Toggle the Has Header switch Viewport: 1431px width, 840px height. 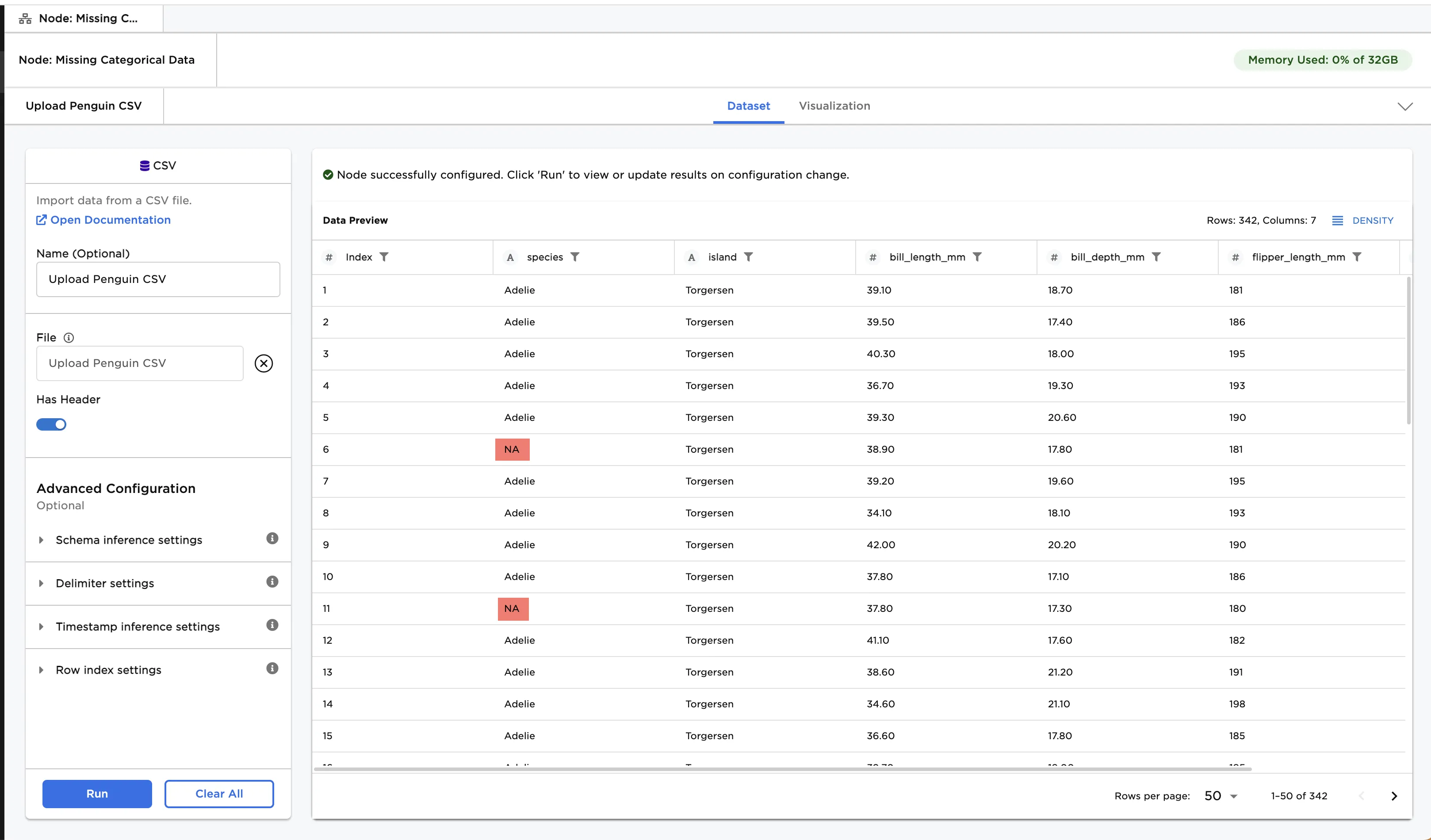(51, 424)
